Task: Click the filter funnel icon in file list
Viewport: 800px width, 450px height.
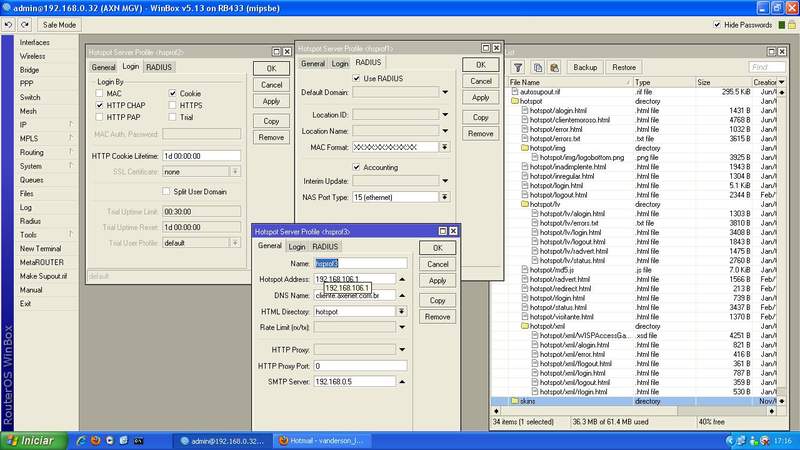Action: coord(517,67)
